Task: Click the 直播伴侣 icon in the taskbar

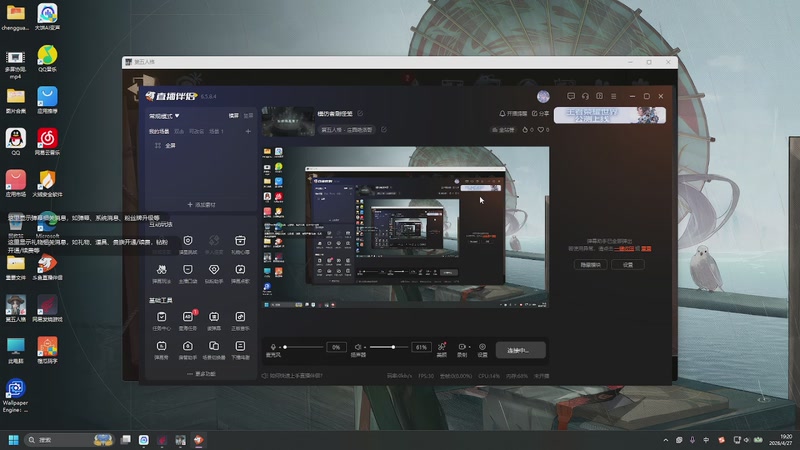Action: pyautogui.click(x=198, y=440)
